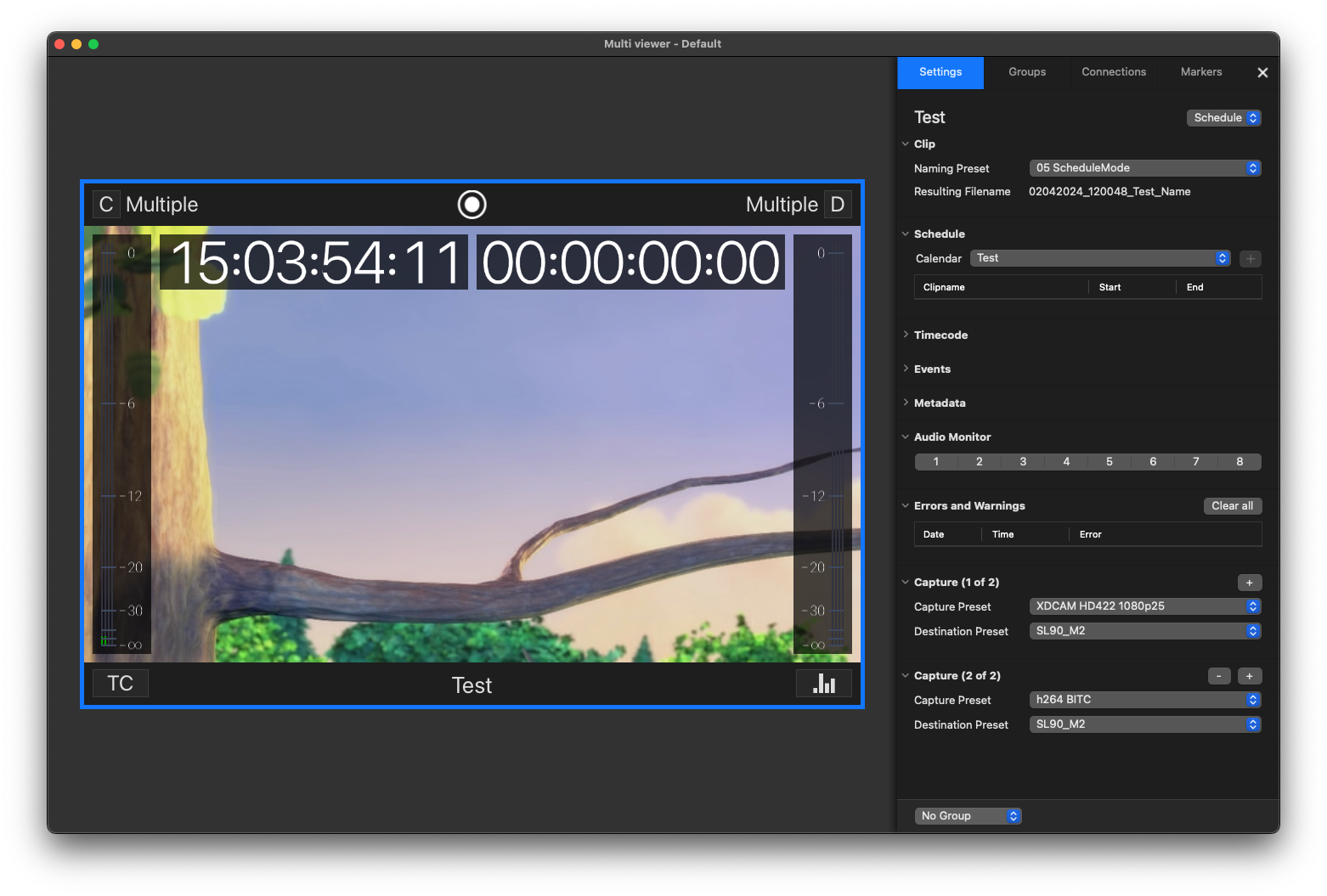Click the Multiple label next to D

click(782, 205)
